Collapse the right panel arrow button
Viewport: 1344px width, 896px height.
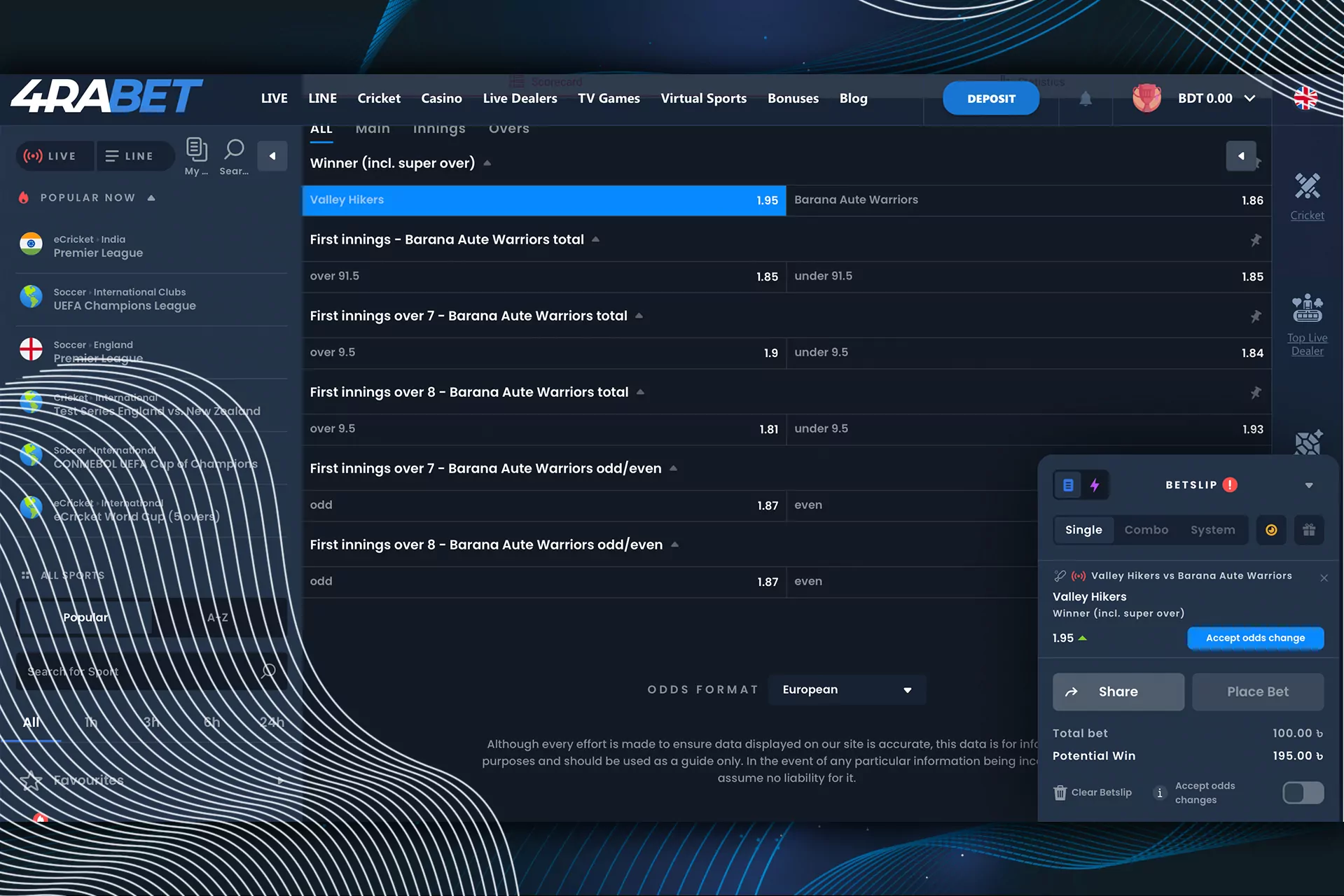click(x=1241, y=156)
